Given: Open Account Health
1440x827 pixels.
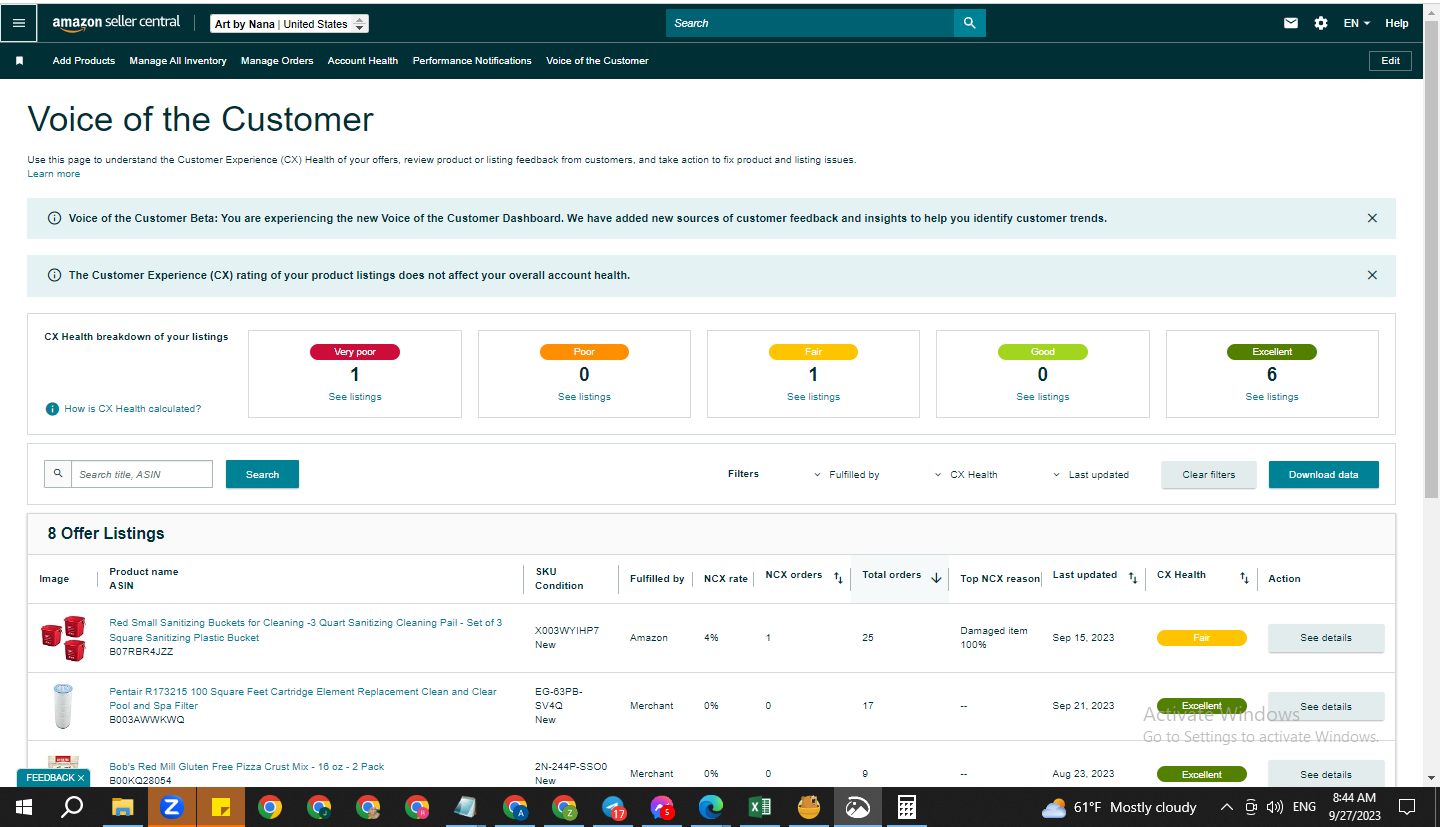Looking at the screenshot, I should (363, 61).
